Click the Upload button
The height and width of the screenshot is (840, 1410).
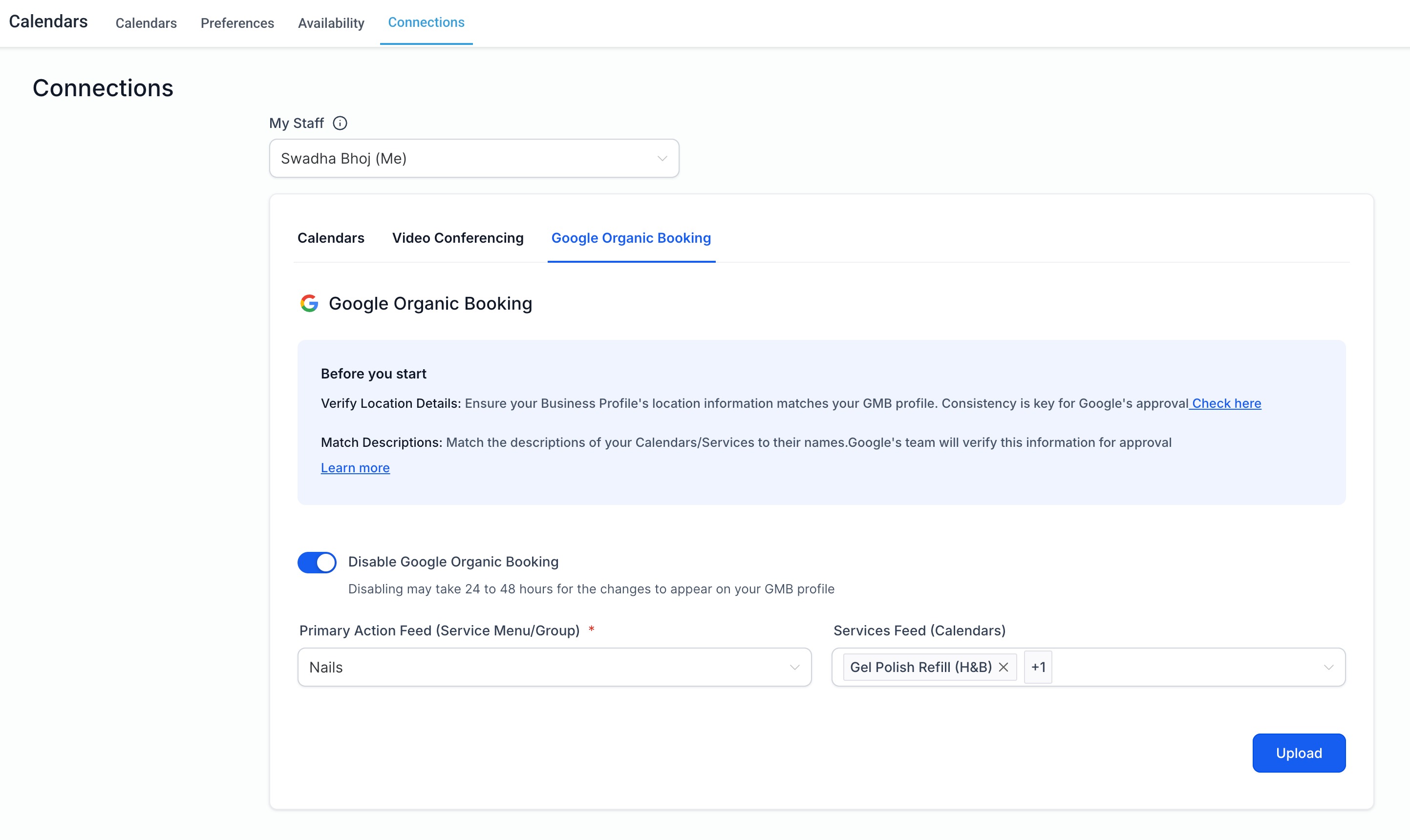click(1299, 753)
